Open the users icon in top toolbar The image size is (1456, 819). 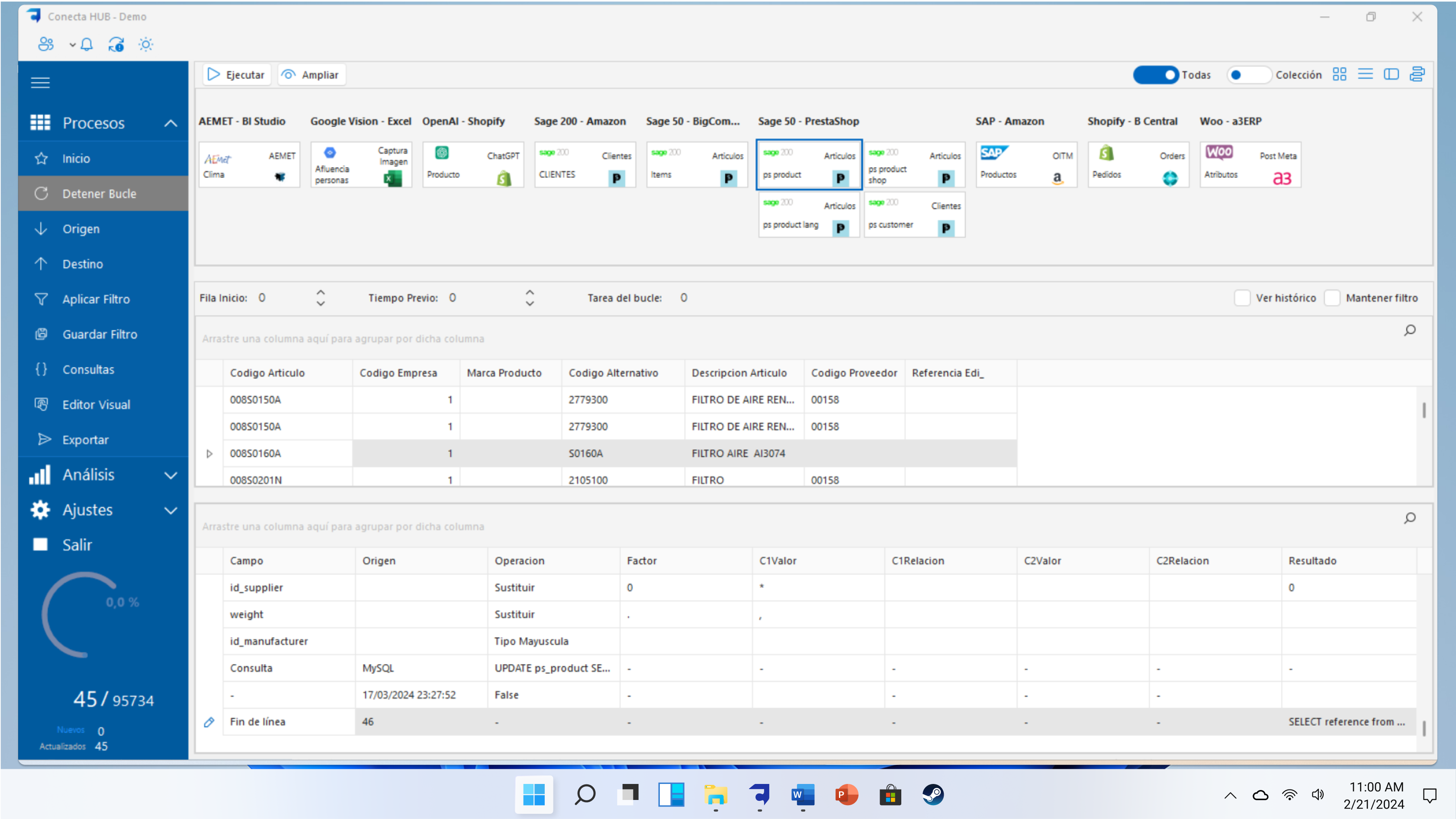point(46,45)
